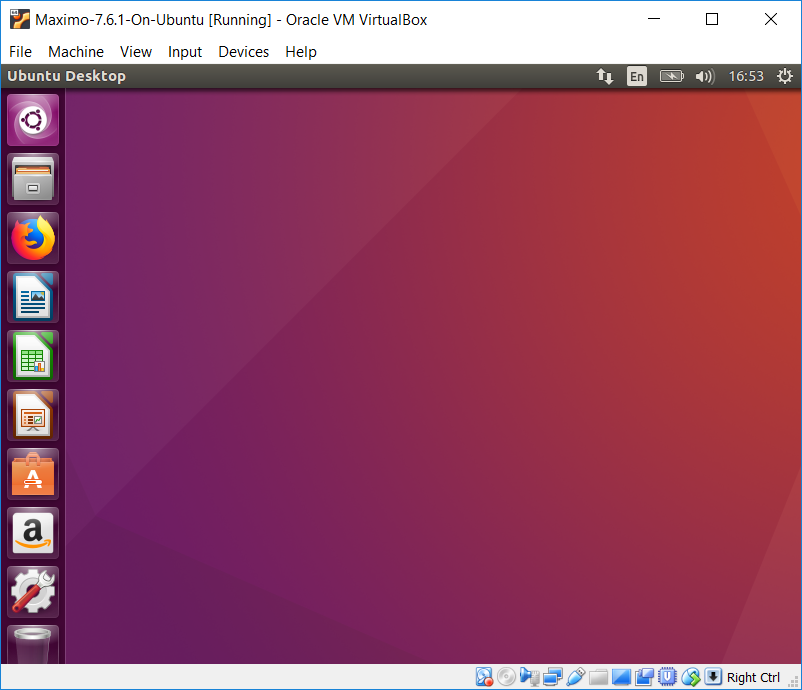Launch Firefox web browser
This screenshot has width=802, height=690.
[x=33, y=238]
